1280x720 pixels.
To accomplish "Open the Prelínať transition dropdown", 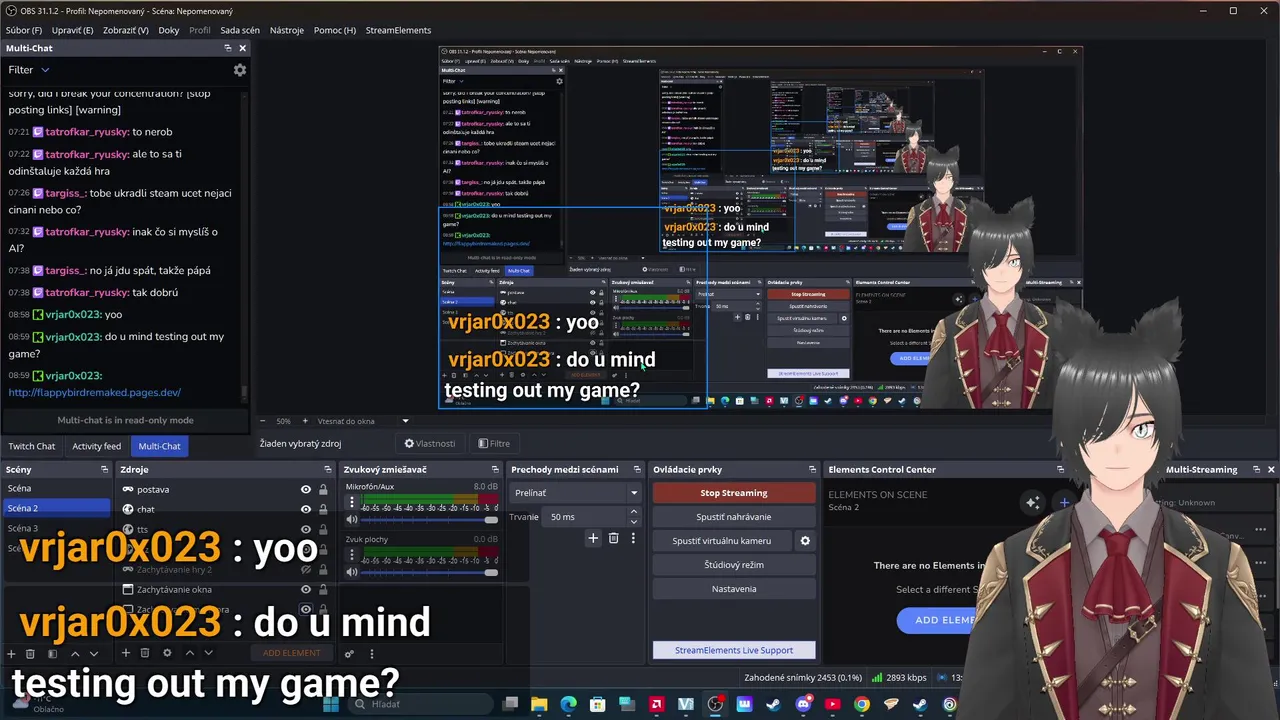I will (x=575, y=493).
